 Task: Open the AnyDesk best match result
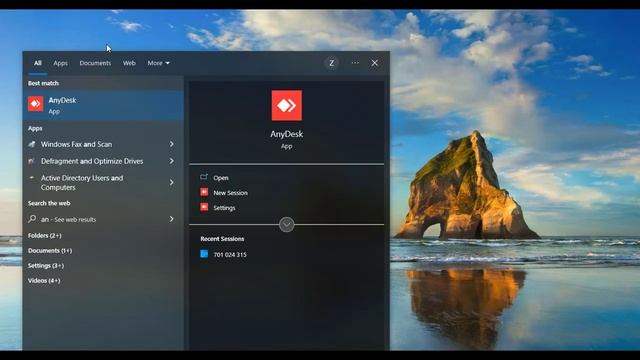coord(103,105)
